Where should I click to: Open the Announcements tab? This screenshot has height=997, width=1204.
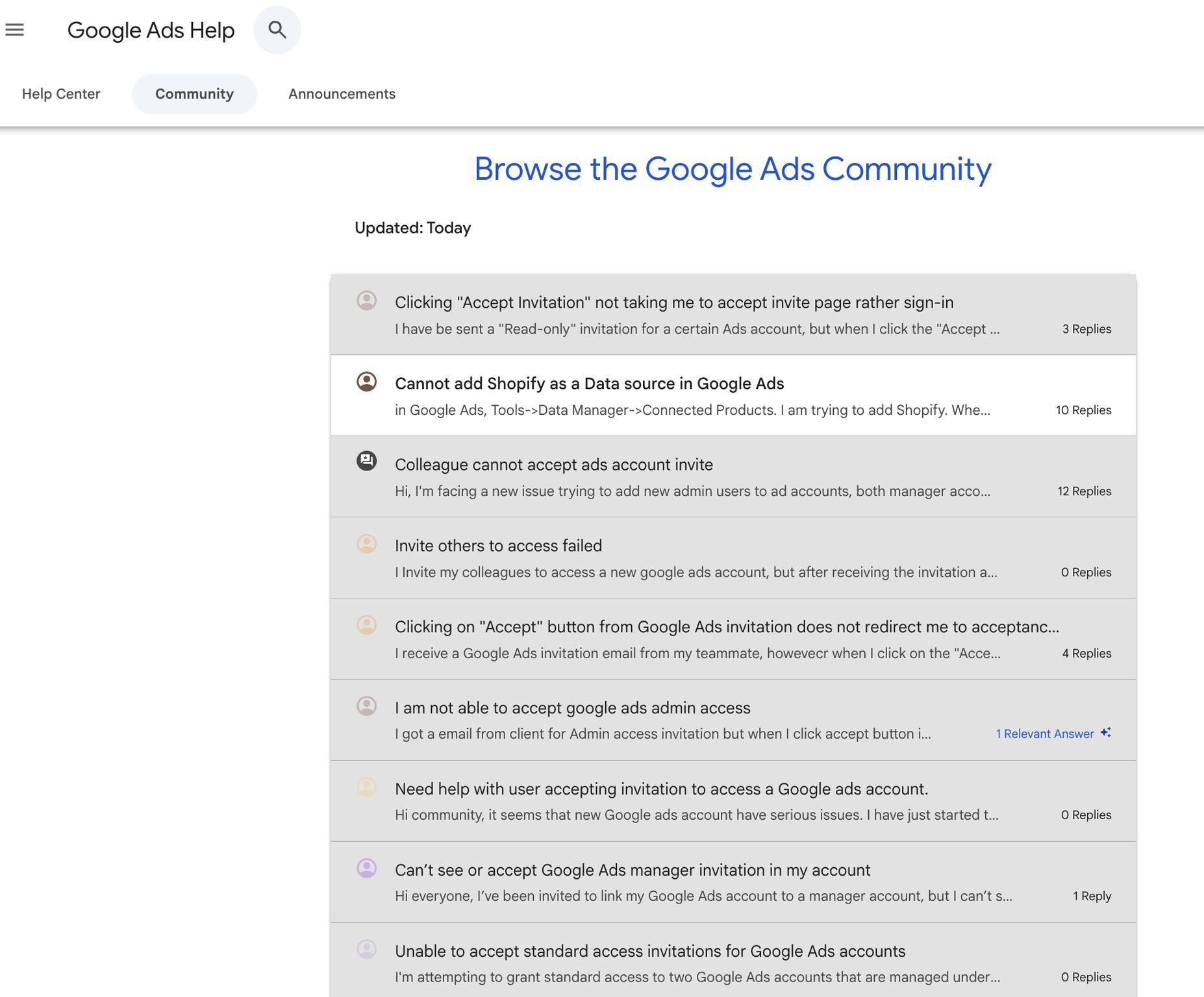(342, 94)
